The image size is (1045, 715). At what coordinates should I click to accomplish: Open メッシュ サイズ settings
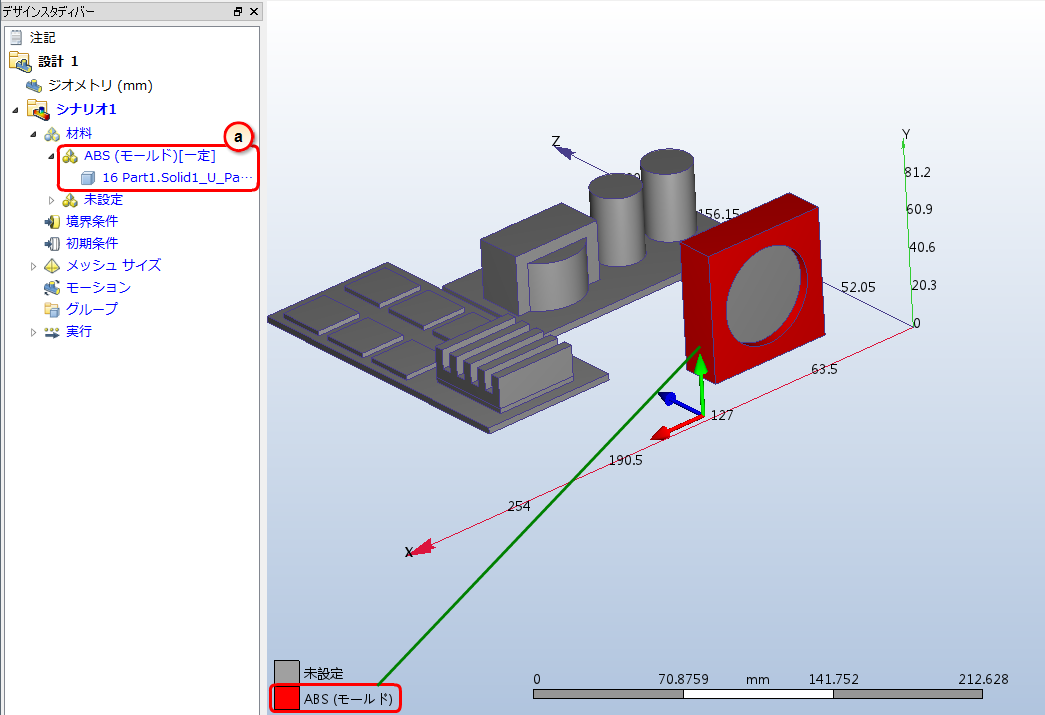click(x=113, y=265)
